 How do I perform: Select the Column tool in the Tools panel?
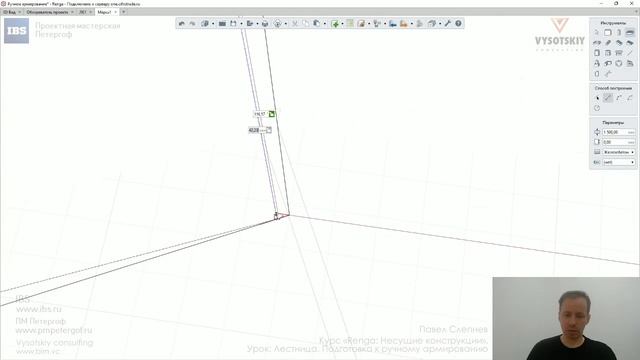pos(619,33)
